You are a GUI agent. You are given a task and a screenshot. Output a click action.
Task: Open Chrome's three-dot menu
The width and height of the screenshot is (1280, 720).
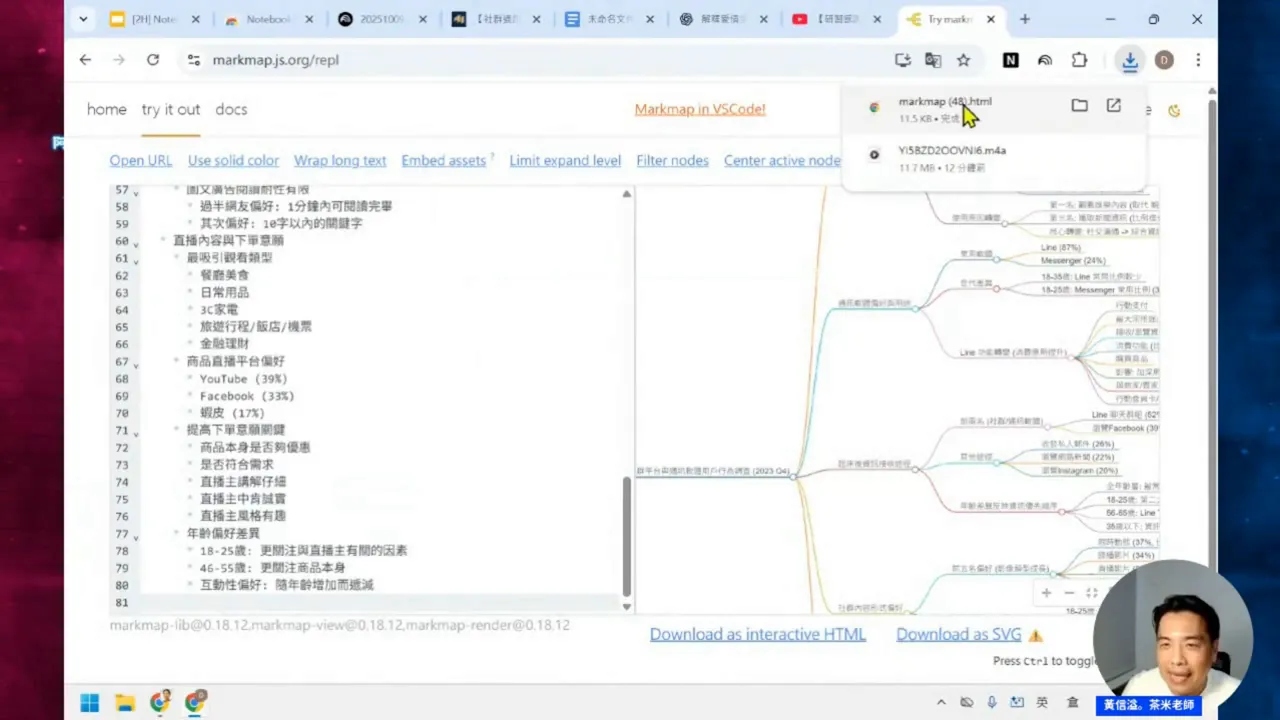(1198, 60)
